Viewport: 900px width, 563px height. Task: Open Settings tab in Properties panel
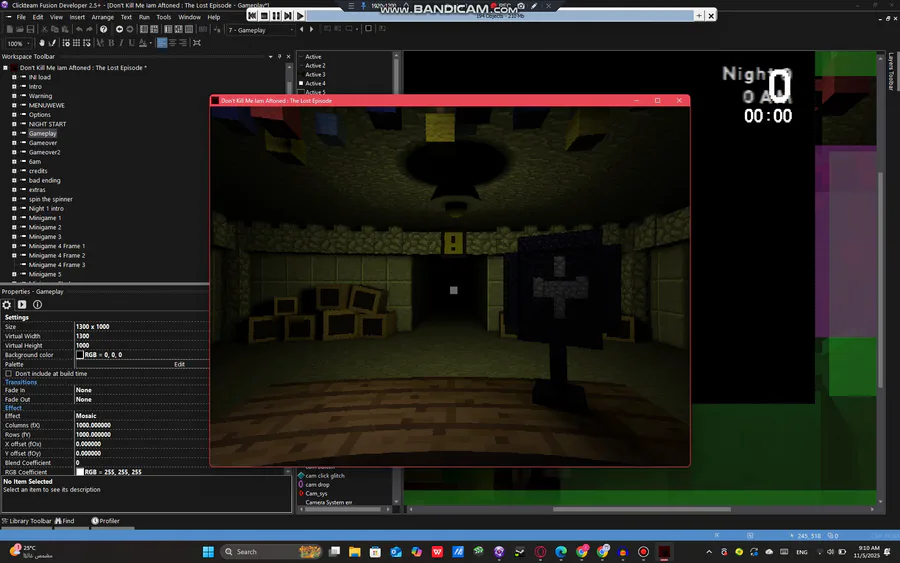[7, 305]
